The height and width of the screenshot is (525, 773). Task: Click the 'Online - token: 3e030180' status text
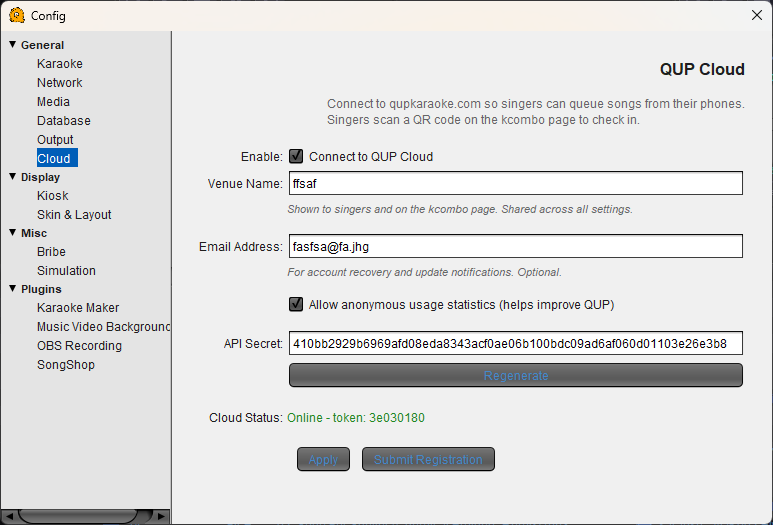[x=355, y=418]
